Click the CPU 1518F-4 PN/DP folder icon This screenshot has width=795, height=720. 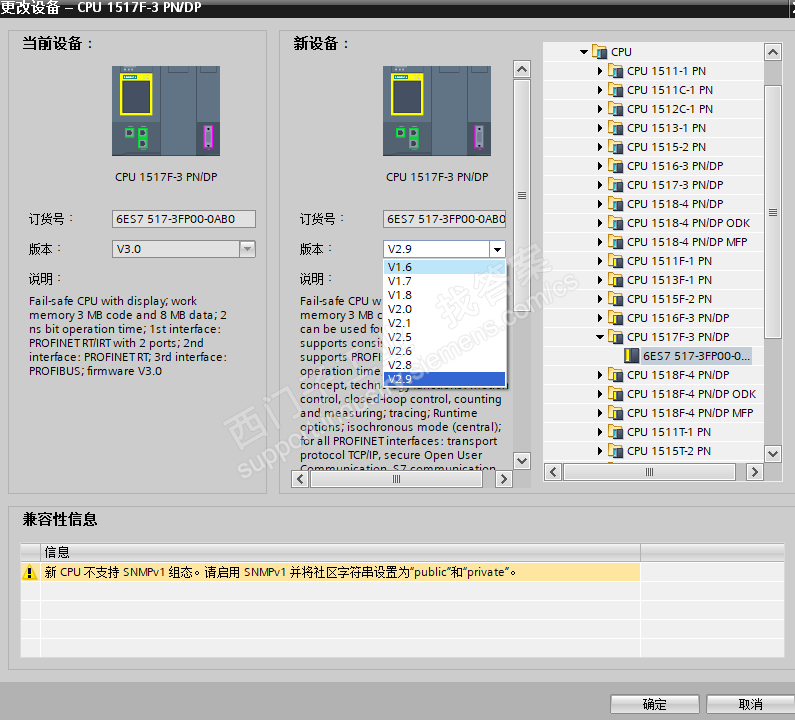click(x=615, y=375)
